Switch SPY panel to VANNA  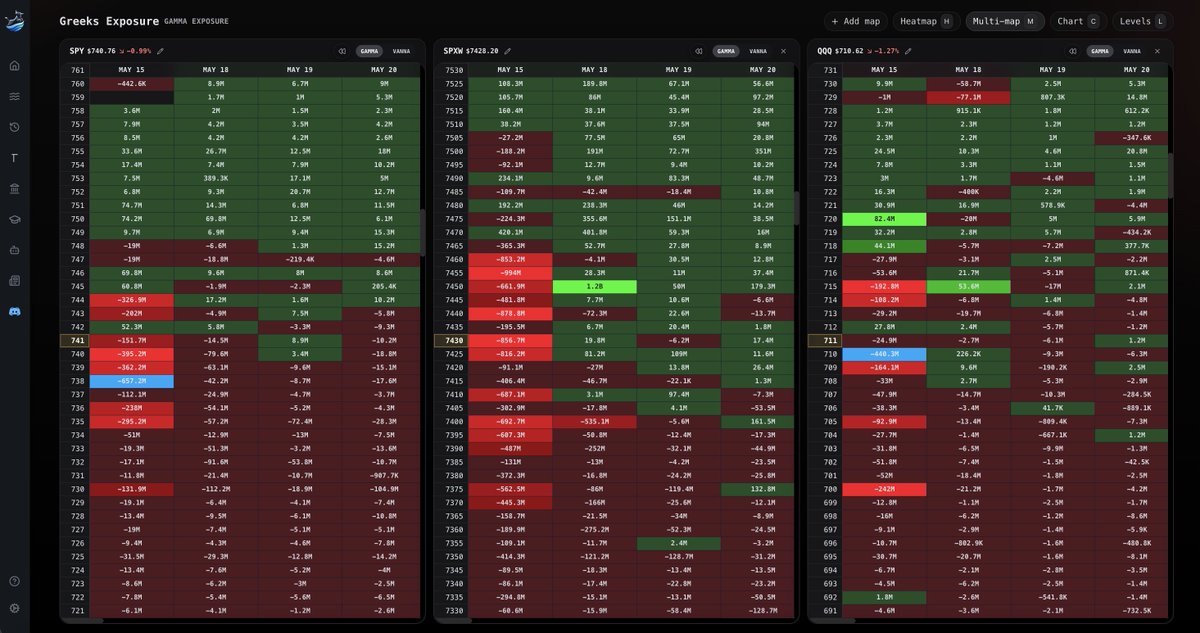(401, 51)
